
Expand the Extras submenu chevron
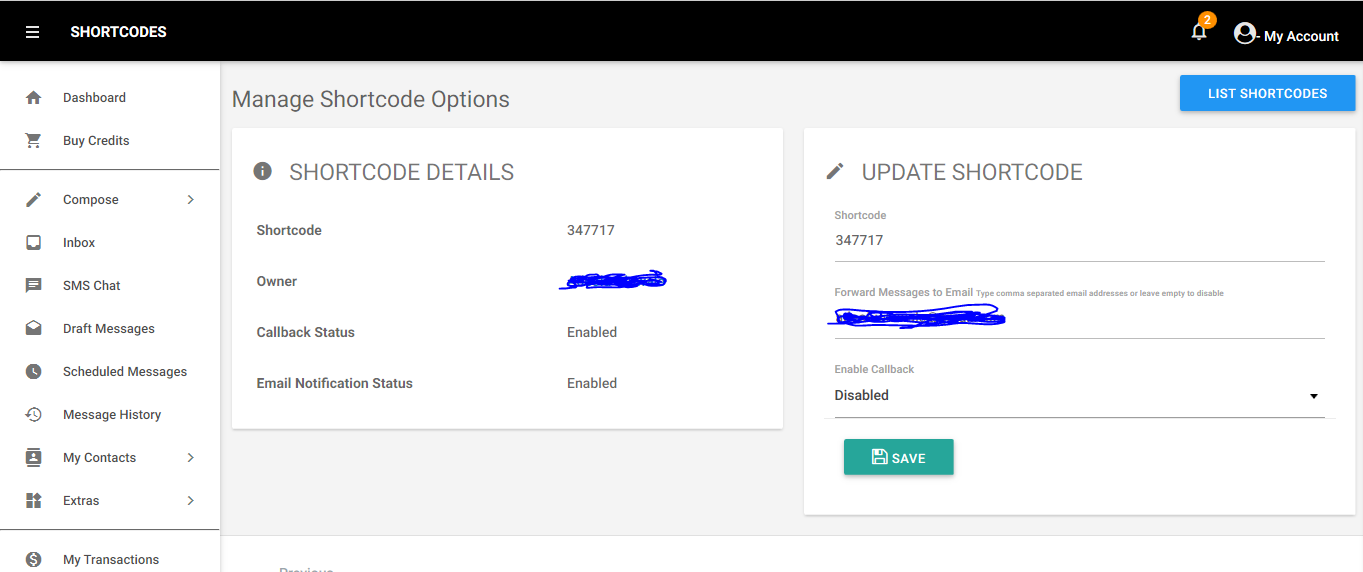click(190, 501)
